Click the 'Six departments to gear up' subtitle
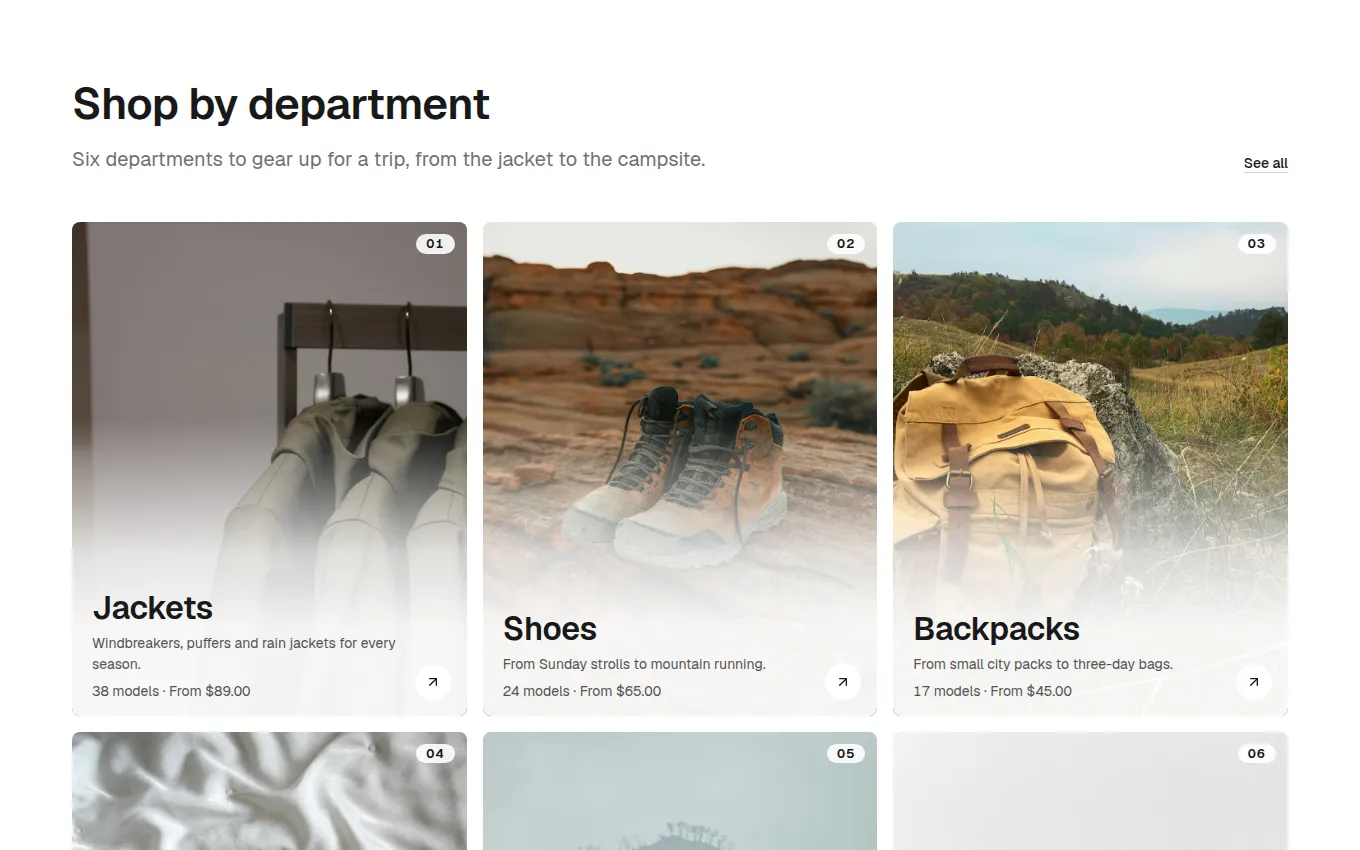This screenshot has width=1360, height=850. coord(389,159)
